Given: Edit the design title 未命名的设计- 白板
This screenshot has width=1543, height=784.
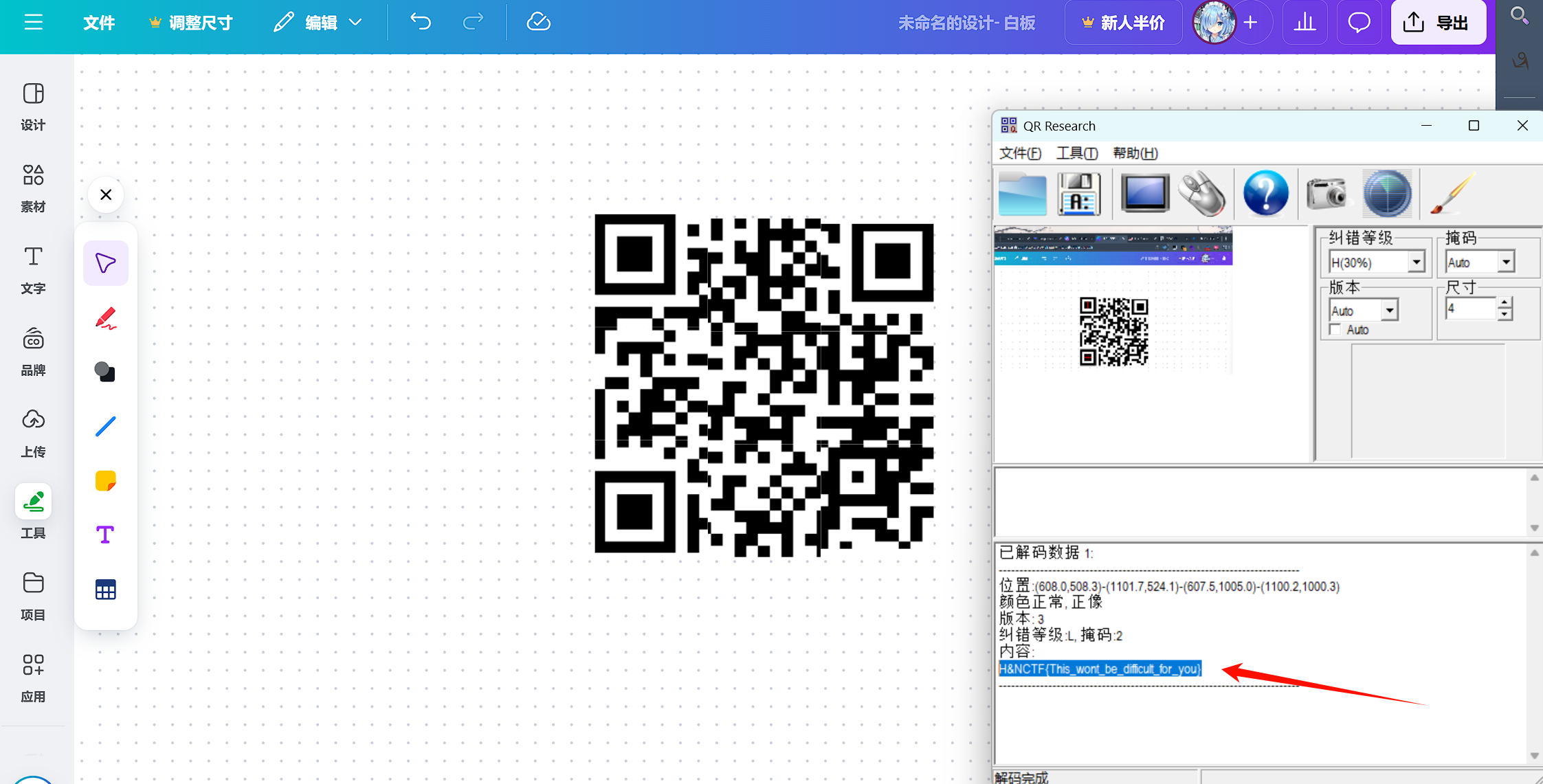Looking at the screenshot, I should (x=966, y=23).
